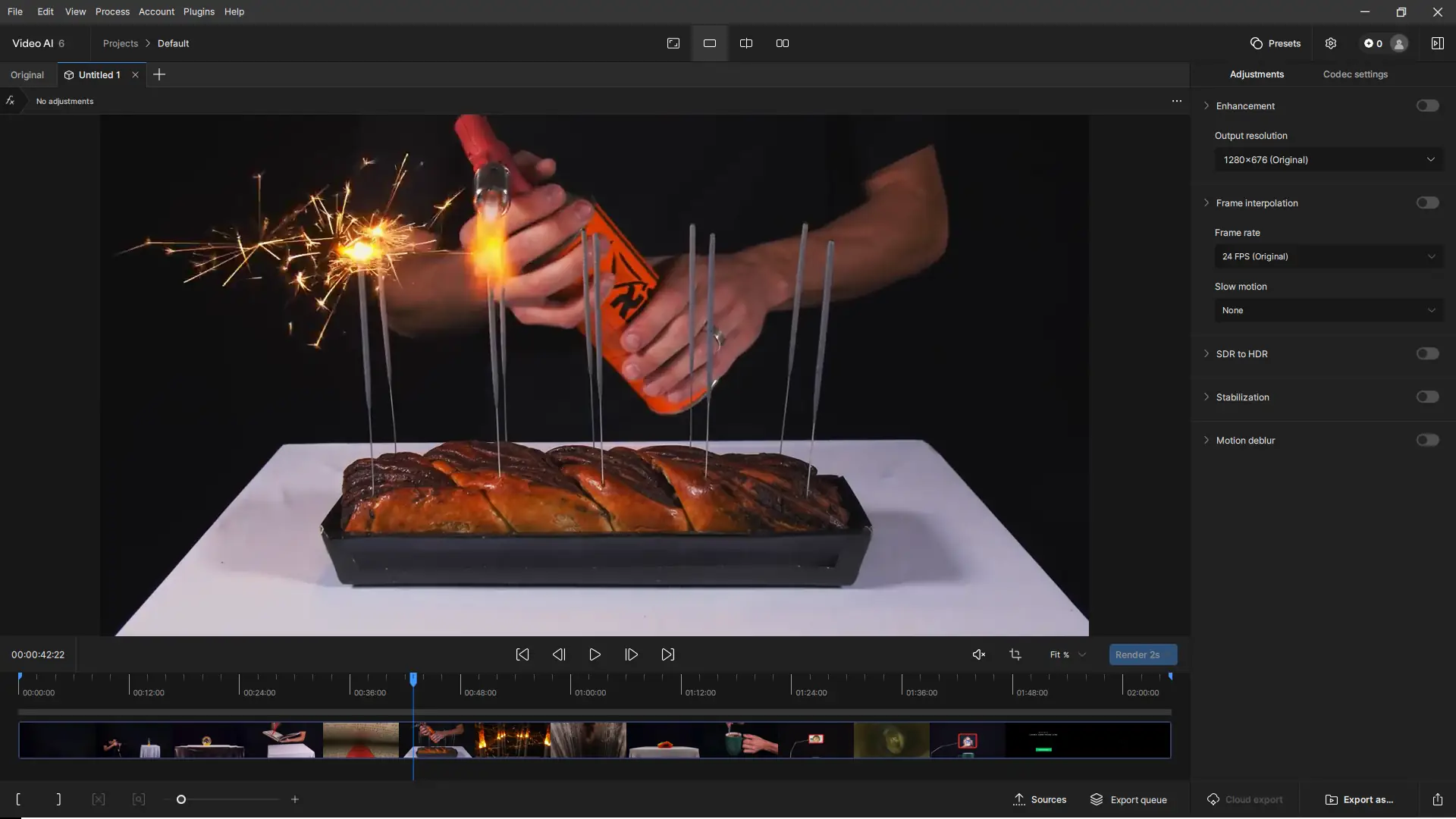
Task: Click the crop tool icon
Action: tap(1015, 654)
